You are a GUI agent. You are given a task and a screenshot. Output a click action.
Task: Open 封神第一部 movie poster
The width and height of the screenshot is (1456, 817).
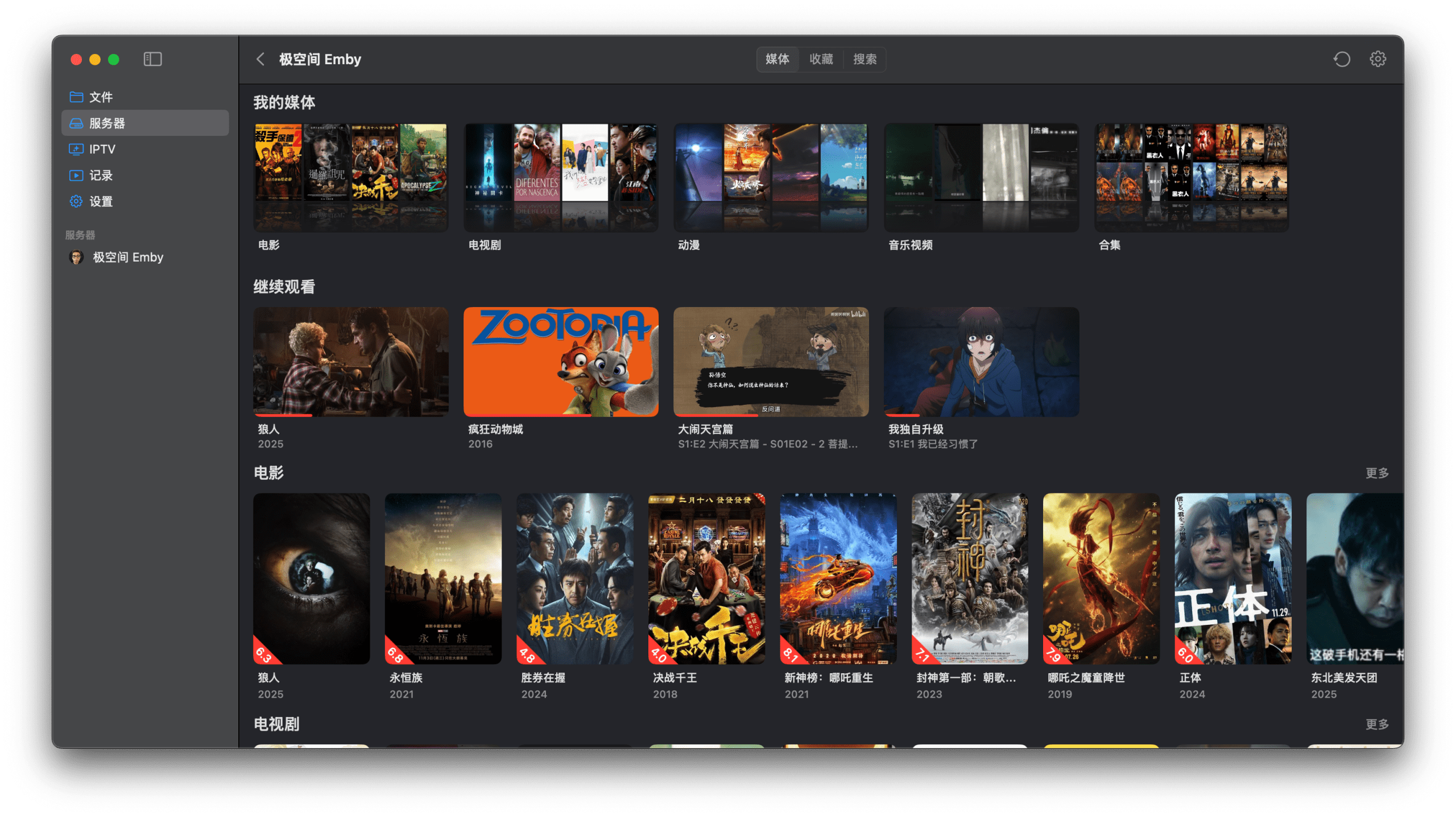click(x=970, y=579)
